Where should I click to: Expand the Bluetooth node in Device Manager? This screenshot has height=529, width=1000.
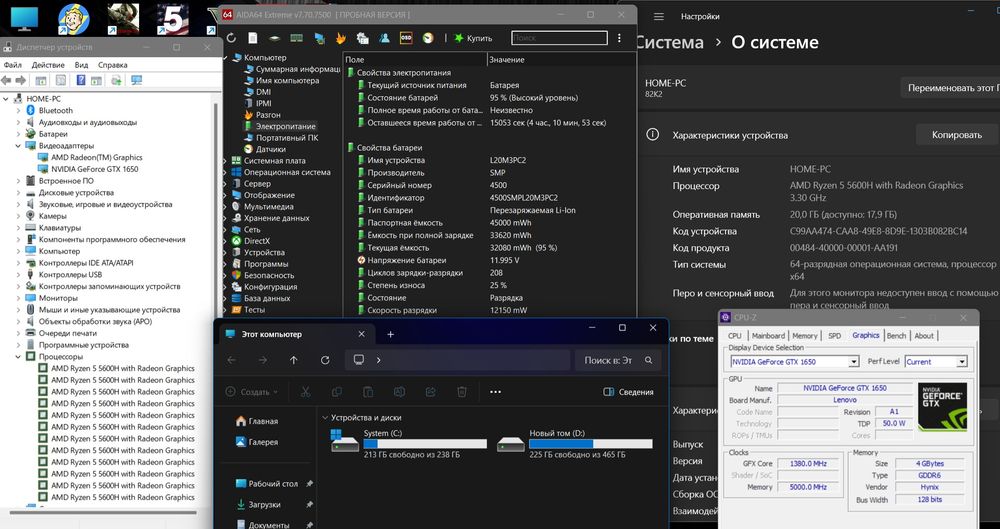[x=18, y=111]
